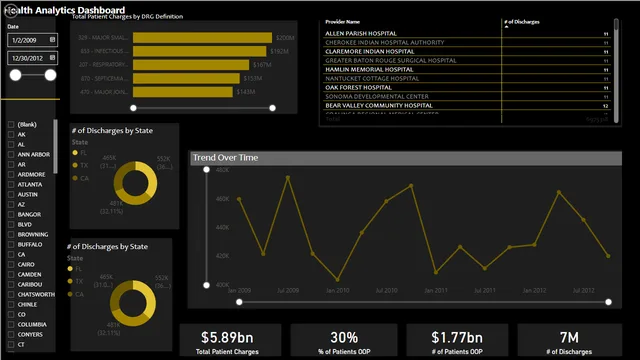This screenshot has width=640, height=360.
Task: Select BEAR VALLEY COMMUNITY HOSPITAL row
Action: click(467, 105)
